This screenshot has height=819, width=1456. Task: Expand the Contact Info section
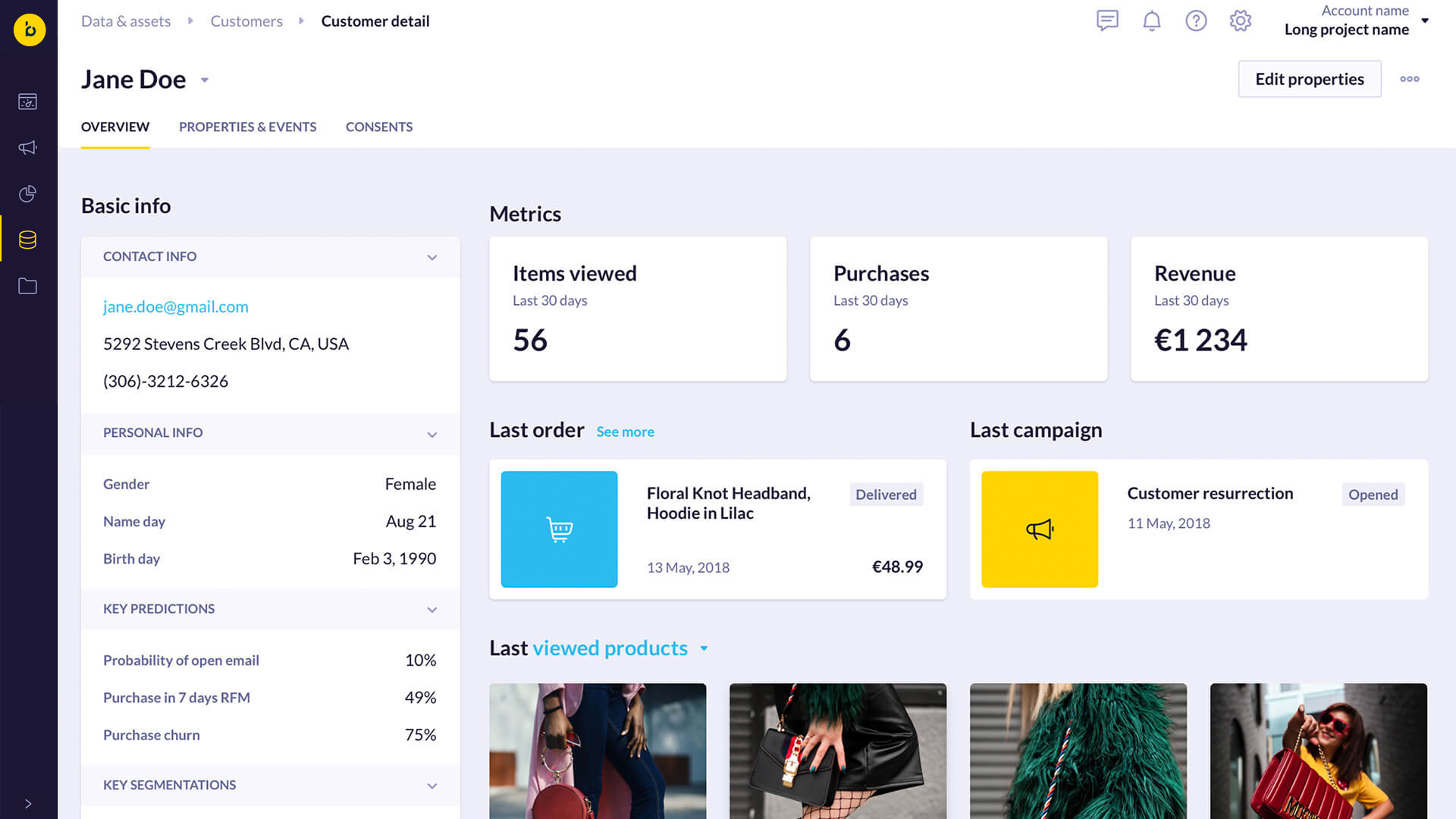(x=430, y=256)
